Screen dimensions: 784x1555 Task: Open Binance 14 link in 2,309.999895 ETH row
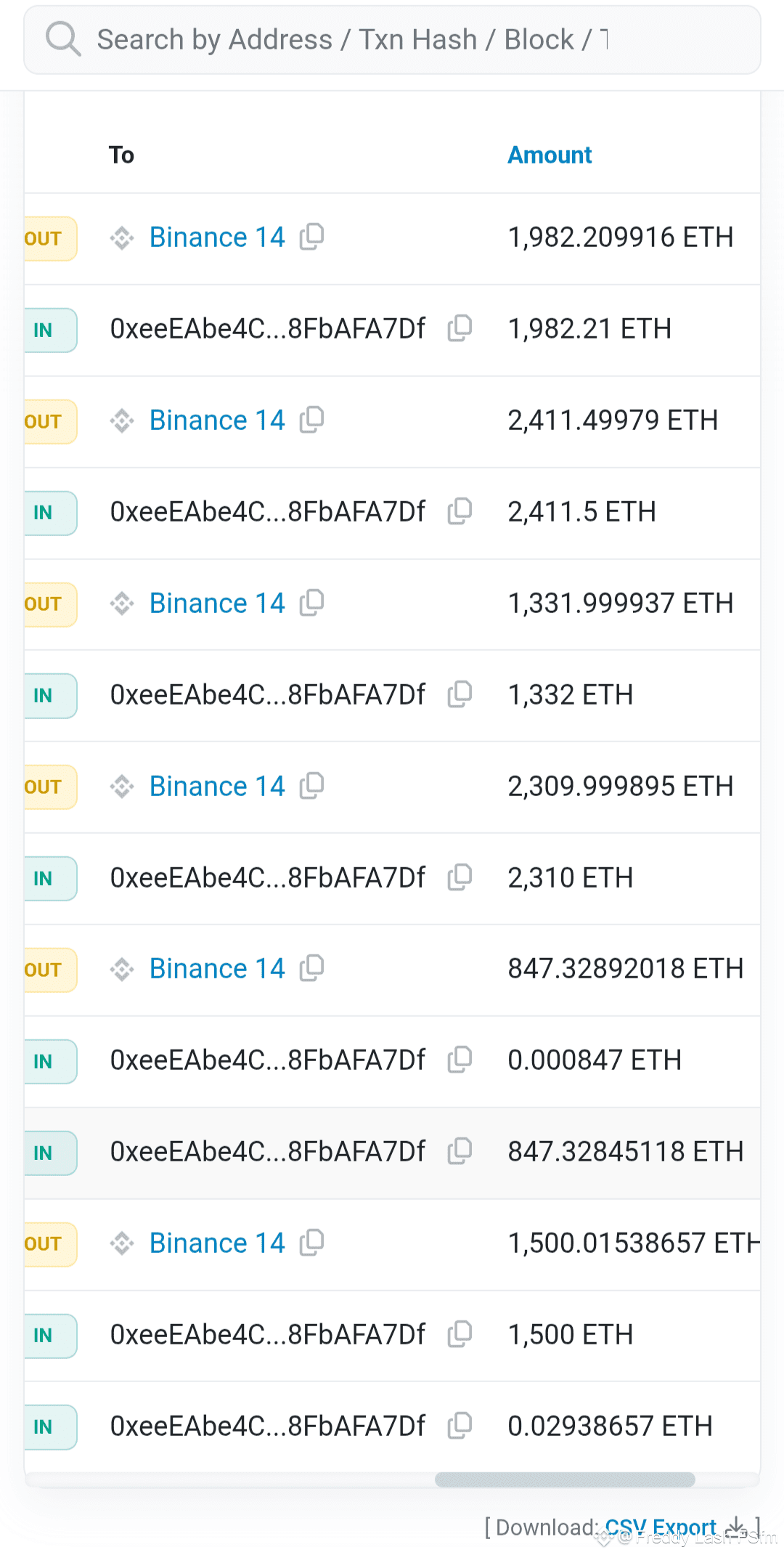[217, 786]
